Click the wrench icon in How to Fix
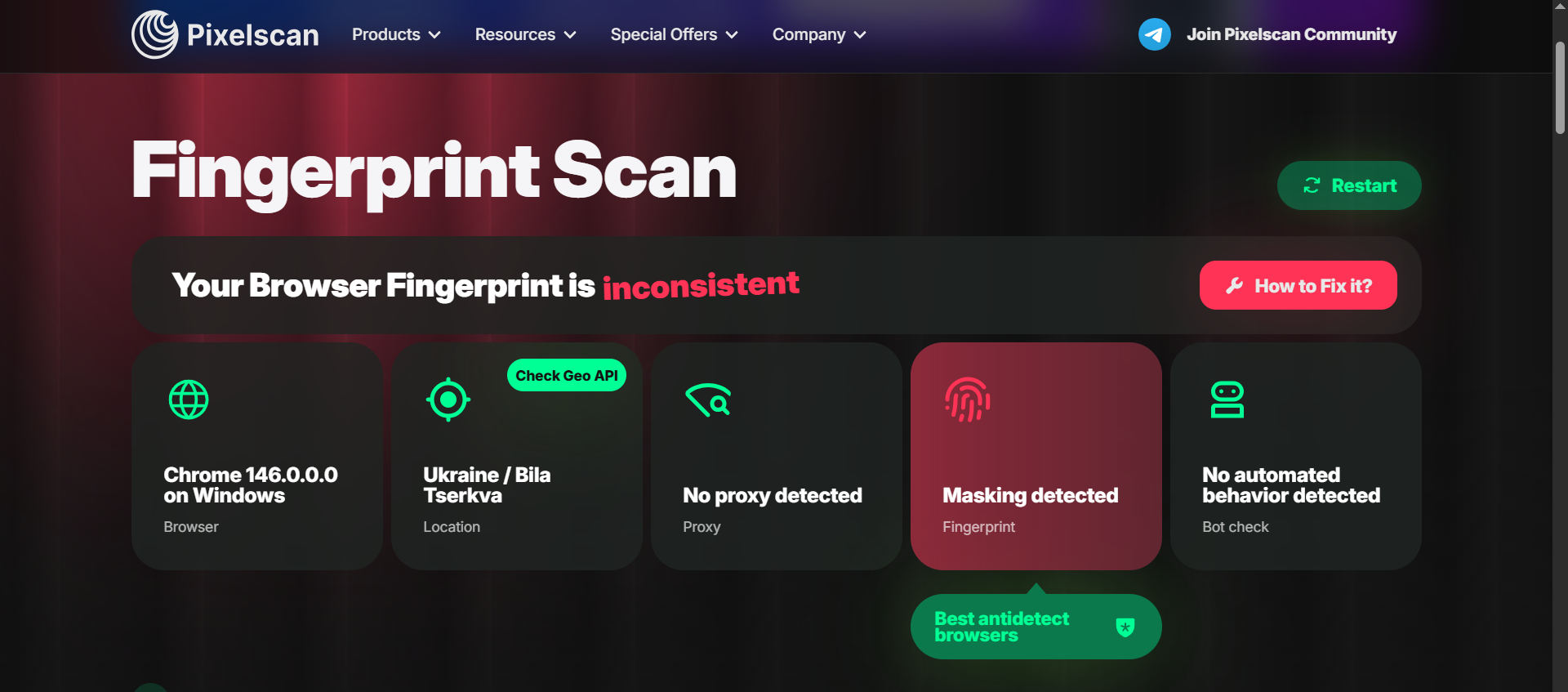 [x=1234, y=285]
